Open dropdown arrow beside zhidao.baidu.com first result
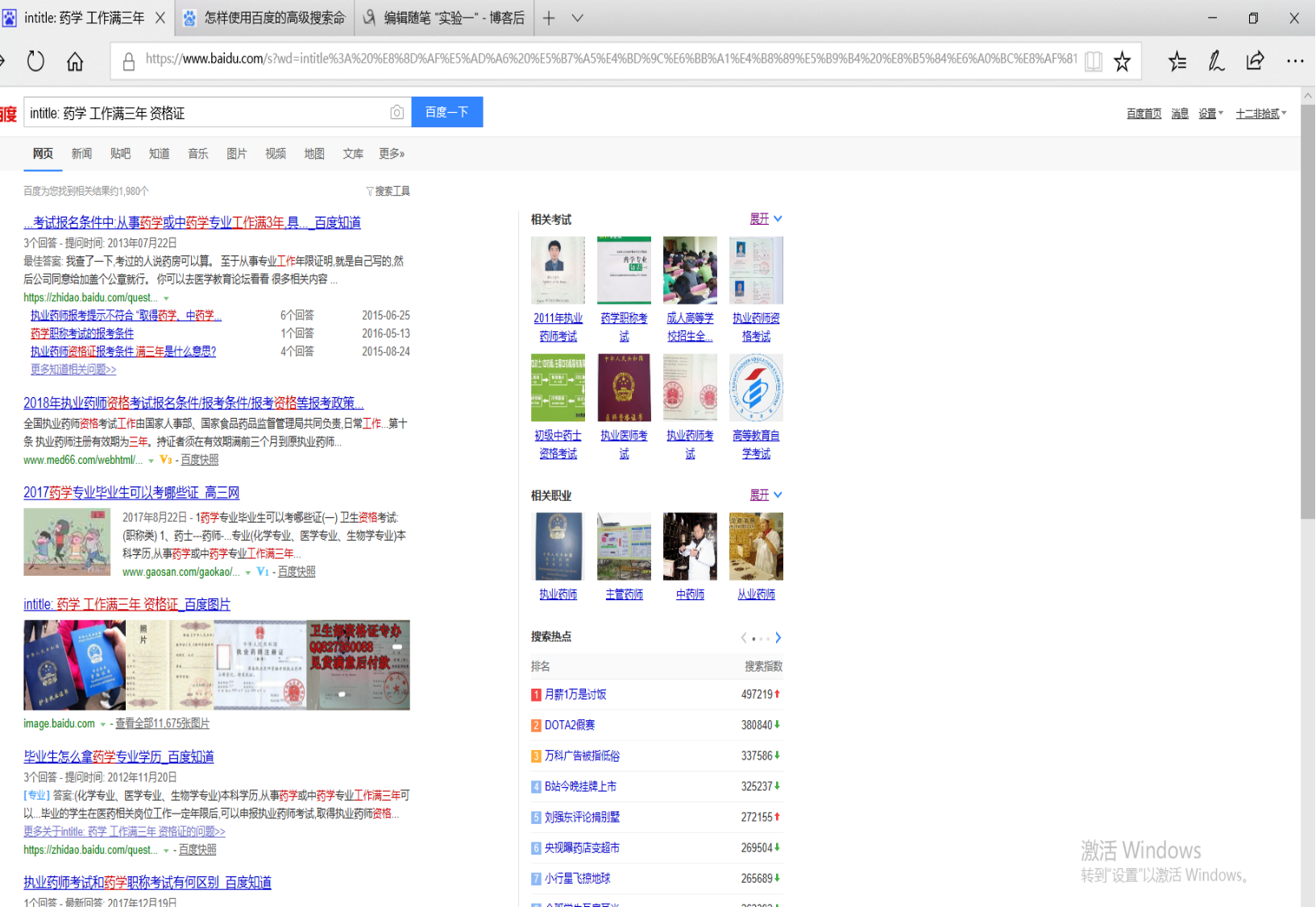Viewport: 1316px width, 907px height. pos(166,298)
